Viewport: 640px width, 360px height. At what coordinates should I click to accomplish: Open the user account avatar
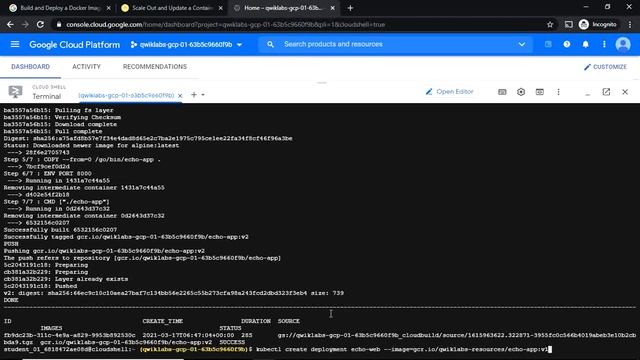623,44
